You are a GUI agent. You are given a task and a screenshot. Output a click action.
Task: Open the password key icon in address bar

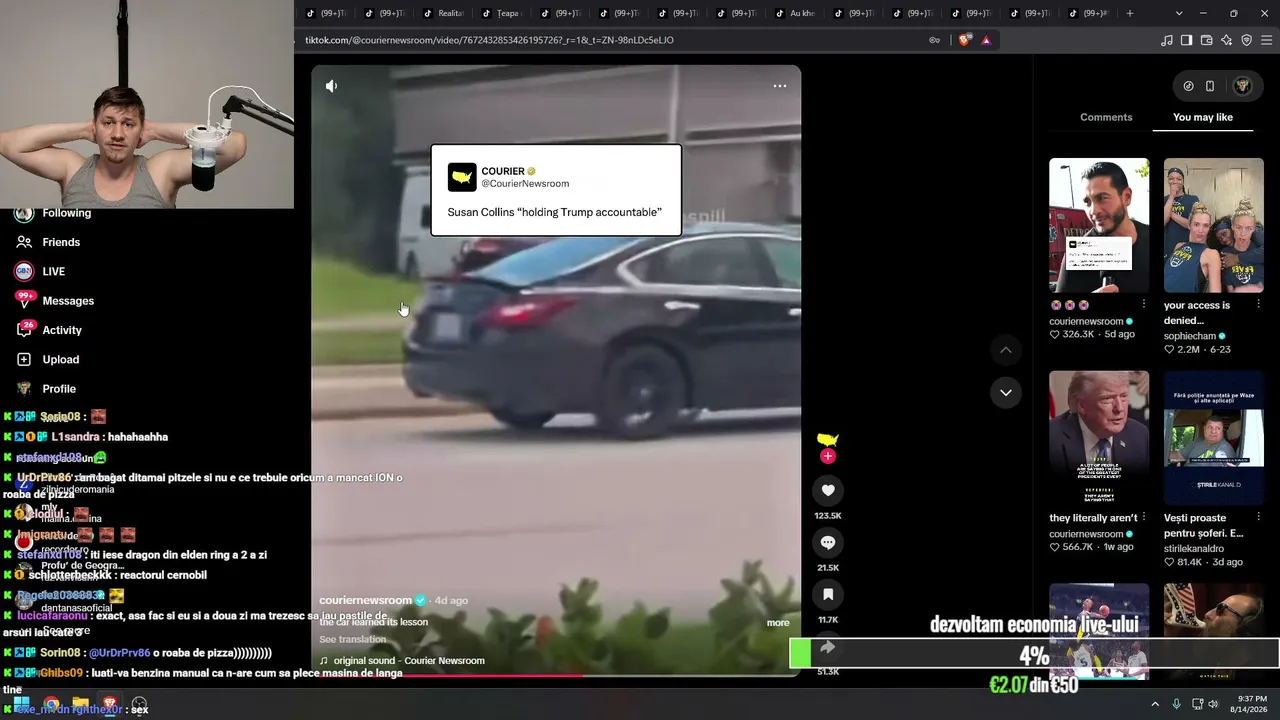[934, 40]
